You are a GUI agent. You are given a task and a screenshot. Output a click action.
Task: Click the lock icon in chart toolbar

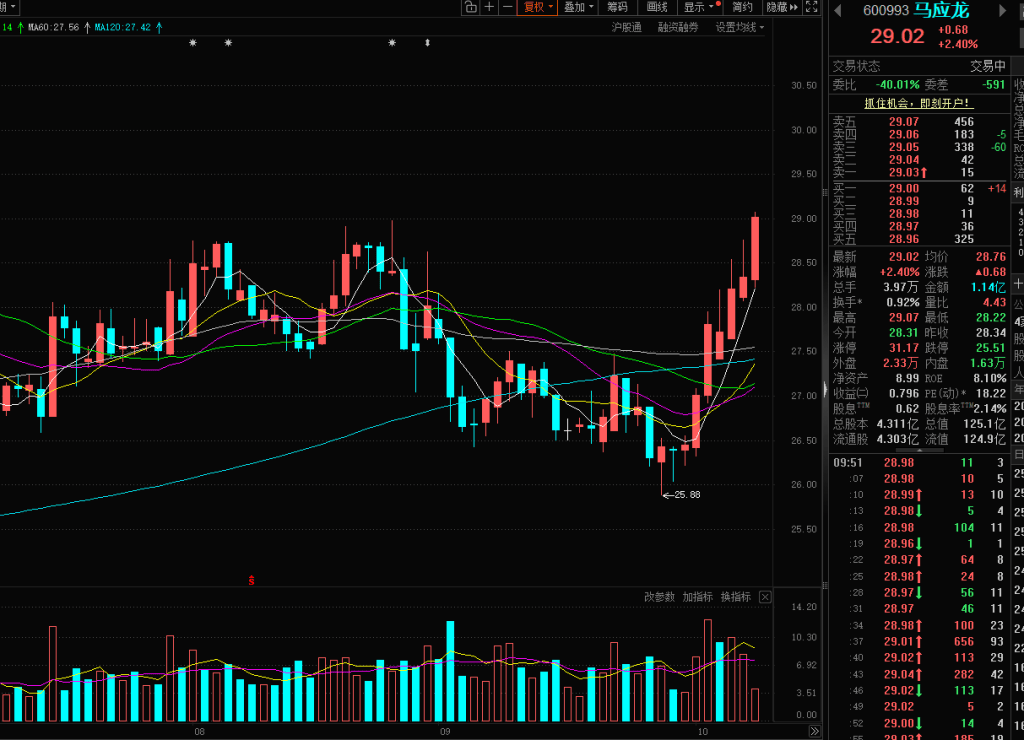(x=470, y=7)
